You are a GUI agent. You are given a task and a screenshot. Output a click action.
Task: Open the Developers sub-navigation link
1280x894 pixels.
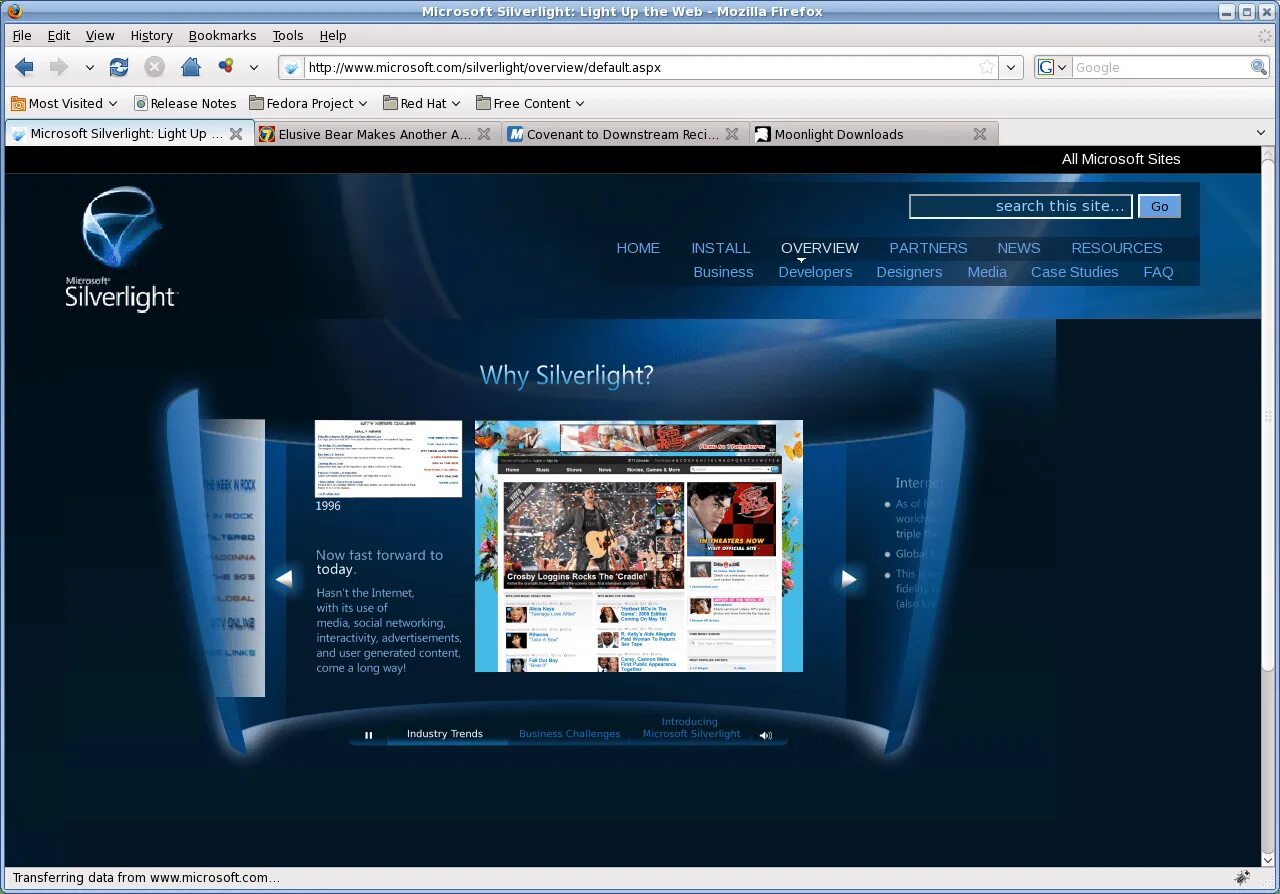click(x=815, y=272)
